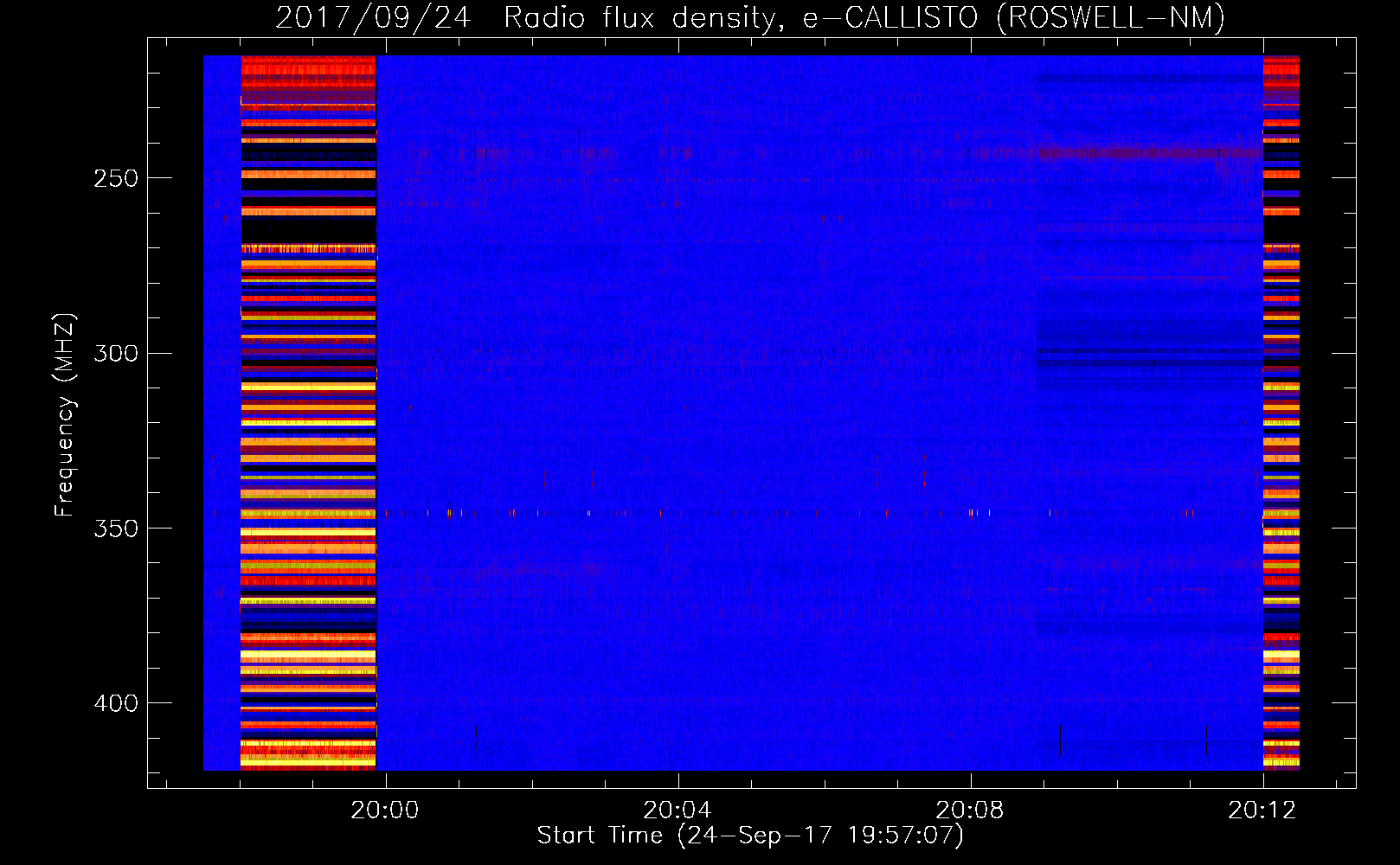Screen dimensions: 1400x865
Task: Click the Frequency (MHZ) axis title
Action: (x=65, y=414)
